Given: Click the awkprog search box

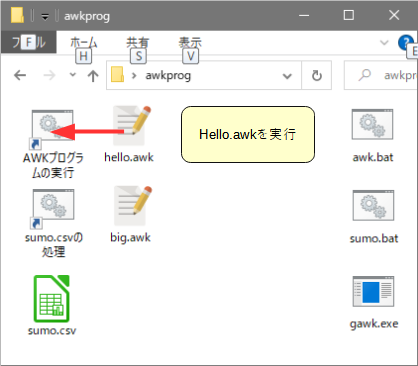Looking at the screenshot, I should pos(381,75).
